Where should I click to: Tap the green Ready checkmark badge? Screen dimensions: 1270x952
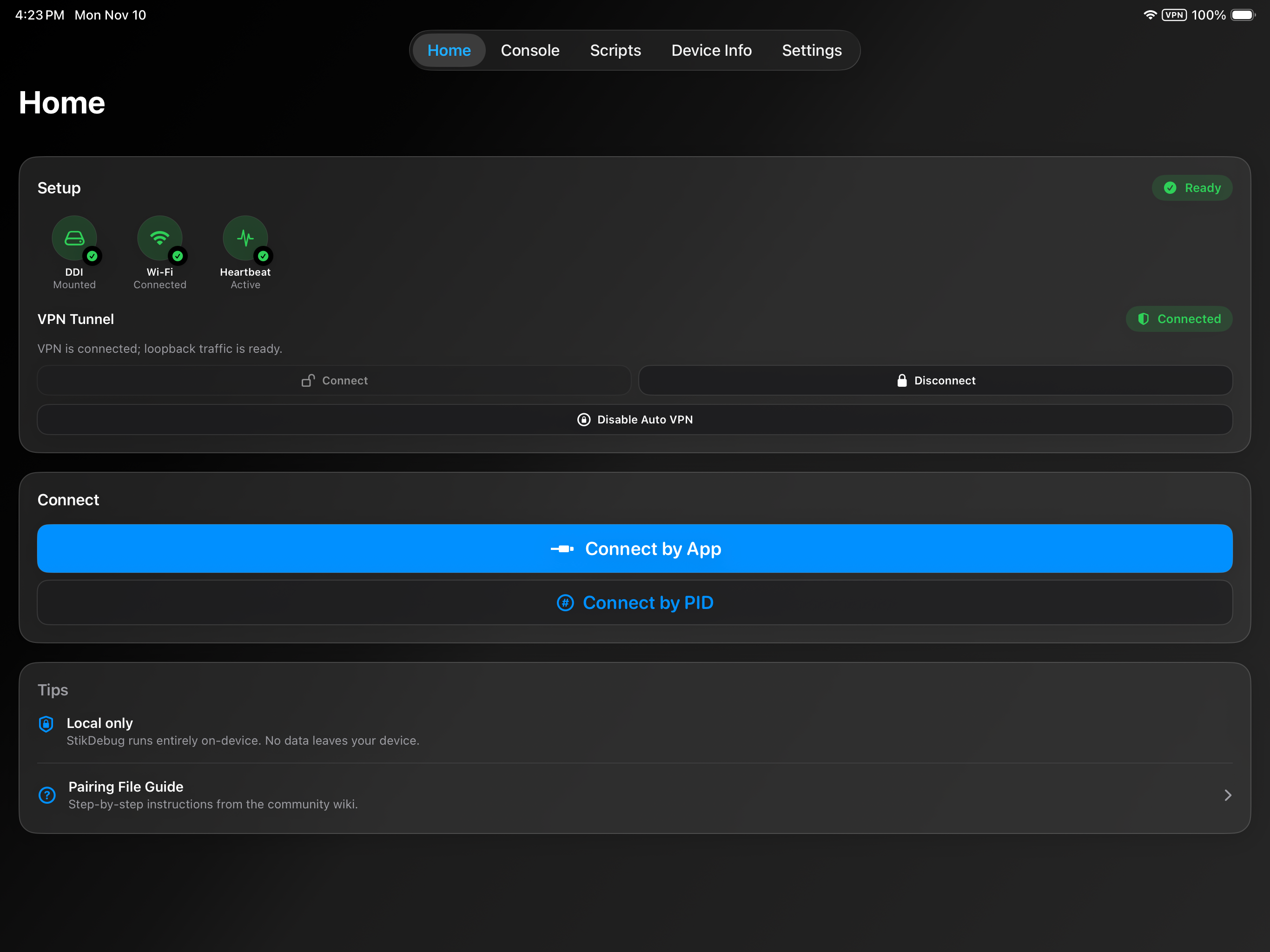(x=1192, y=188)
